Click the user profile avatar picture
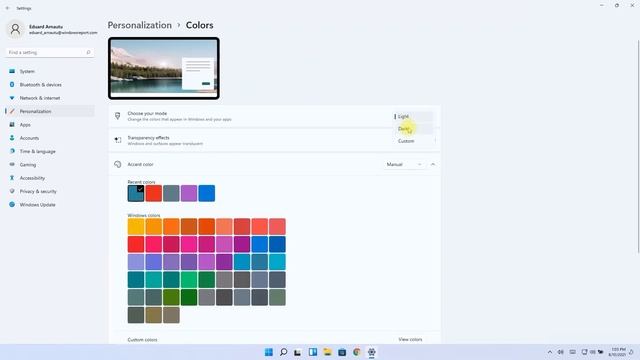640x360 pixels. click(x=16, y=29)
